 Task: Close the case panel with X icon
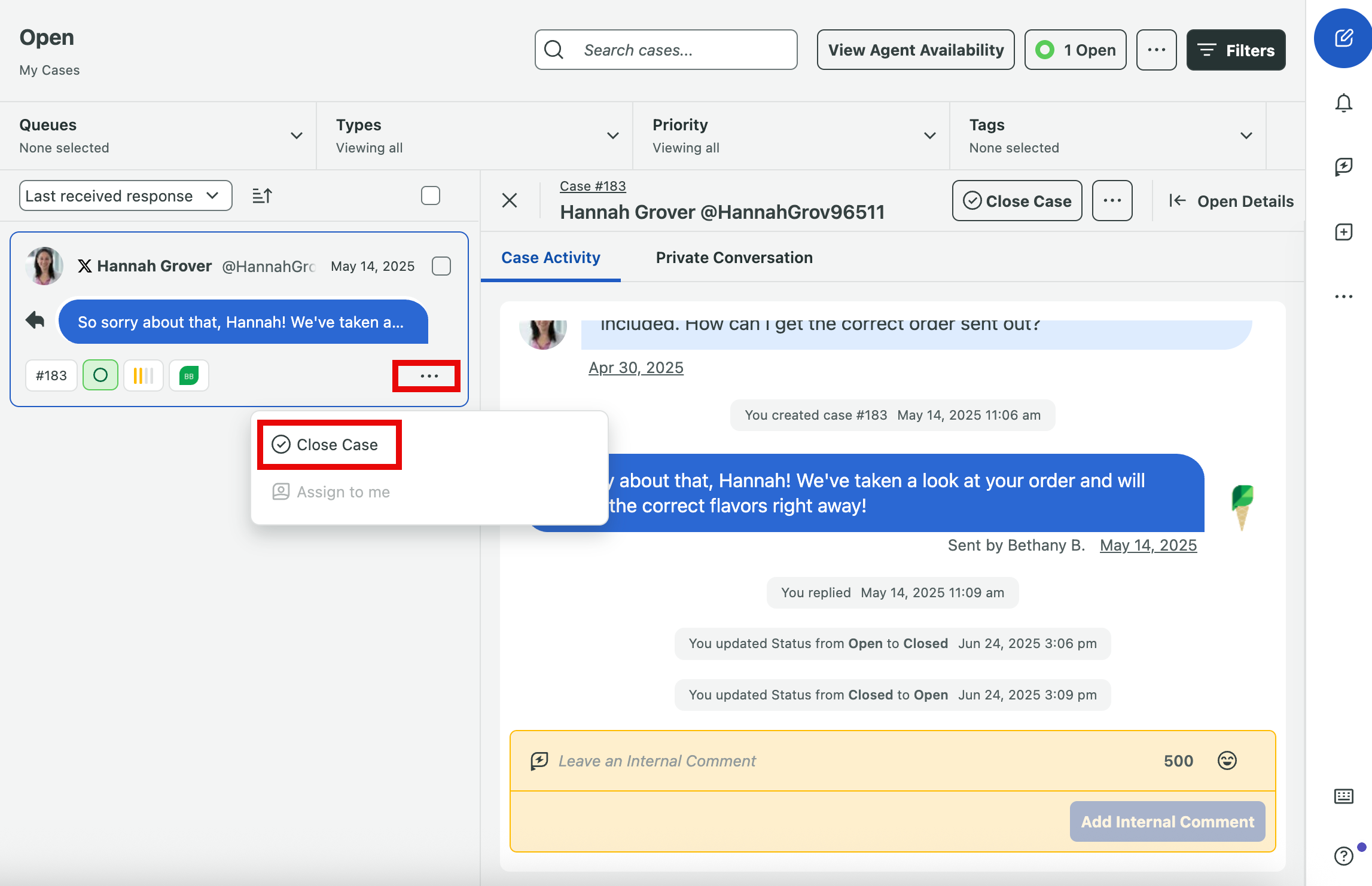pos(510,200)
